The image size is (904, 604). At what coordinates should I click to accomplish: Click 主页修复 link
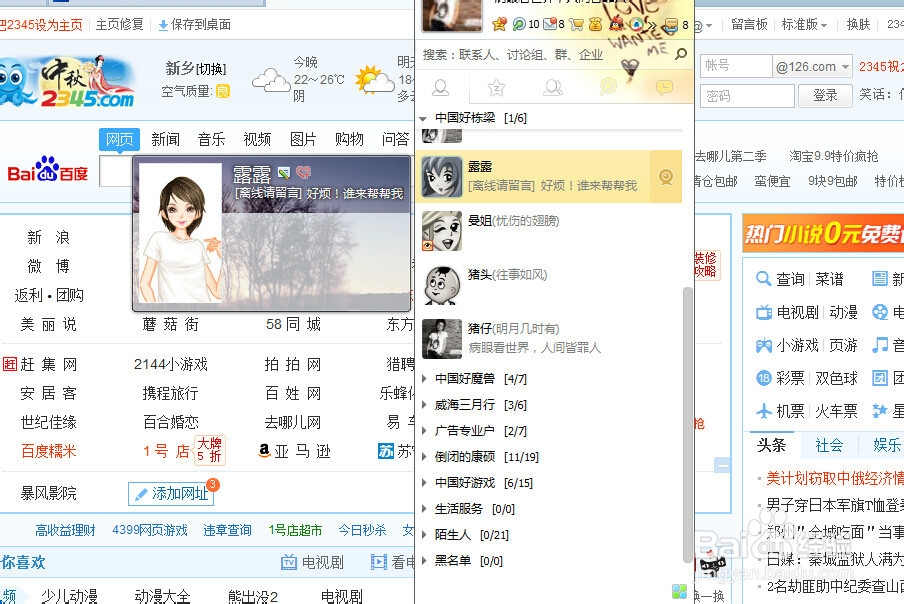(x=119, y=25)
